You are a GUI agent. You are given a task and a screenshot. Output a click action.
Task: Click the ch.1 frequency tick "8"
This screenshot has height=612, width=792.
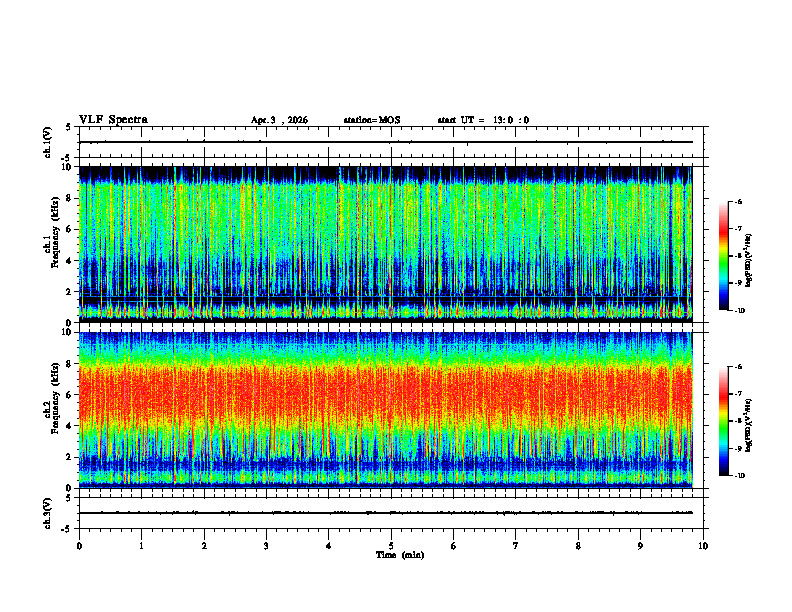pos(70,198)
